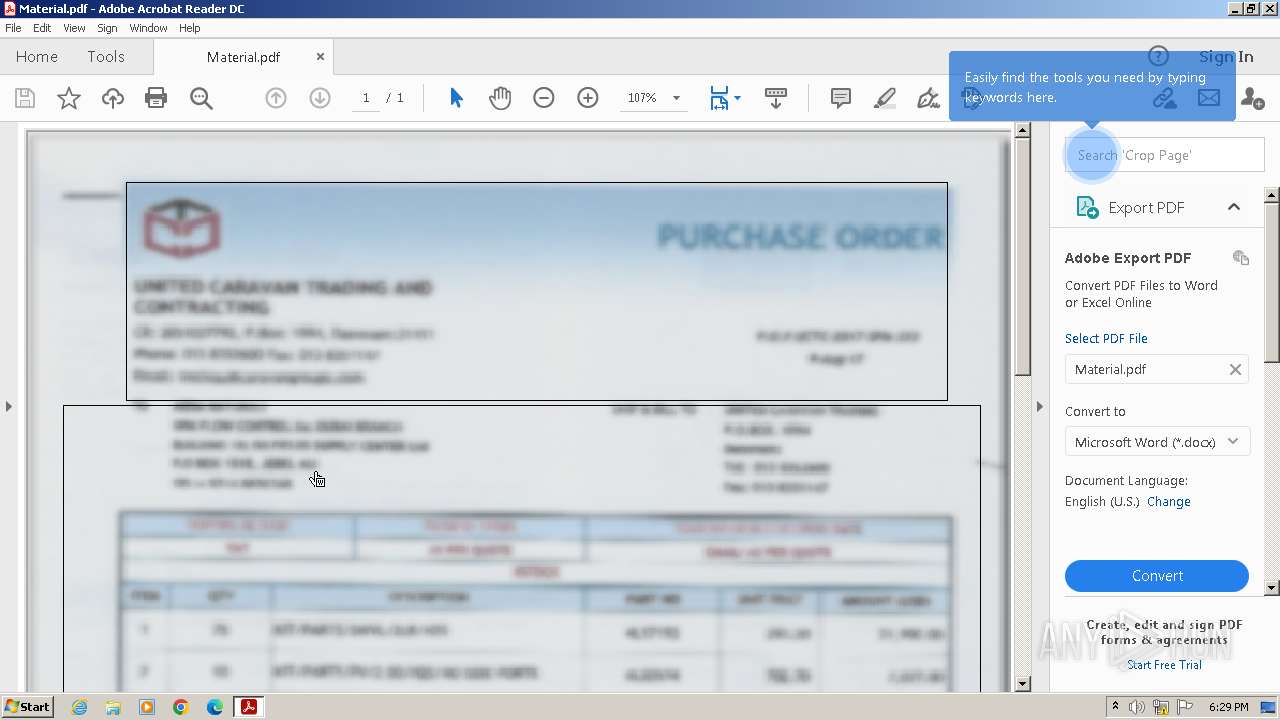Click the scrolling mode icon
Screen dimensions: 1280x720
pos(775,98)
